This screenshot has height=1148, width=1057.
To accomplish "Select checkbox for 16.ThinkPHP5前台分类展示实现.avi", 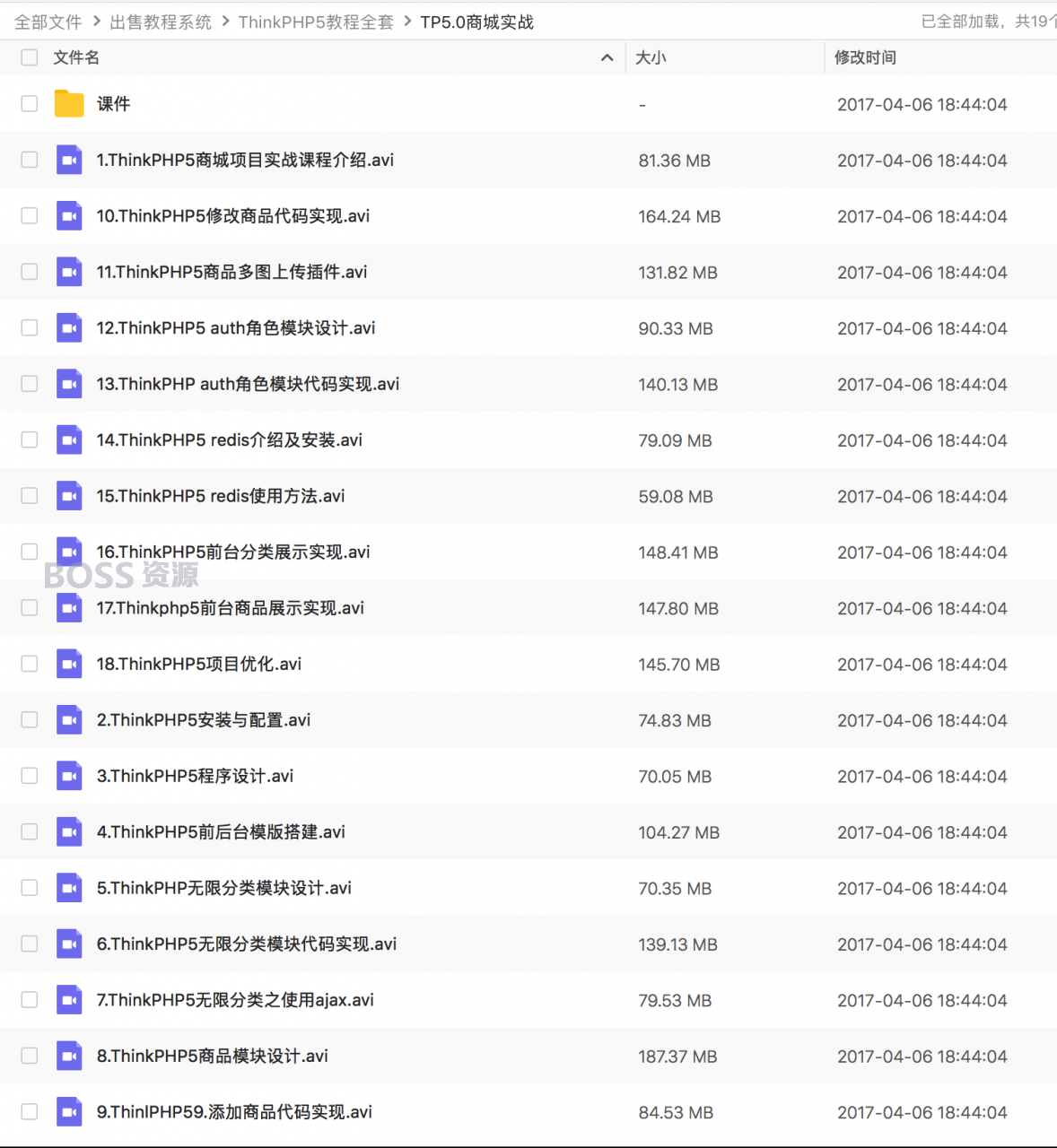I will coord(30,552).
